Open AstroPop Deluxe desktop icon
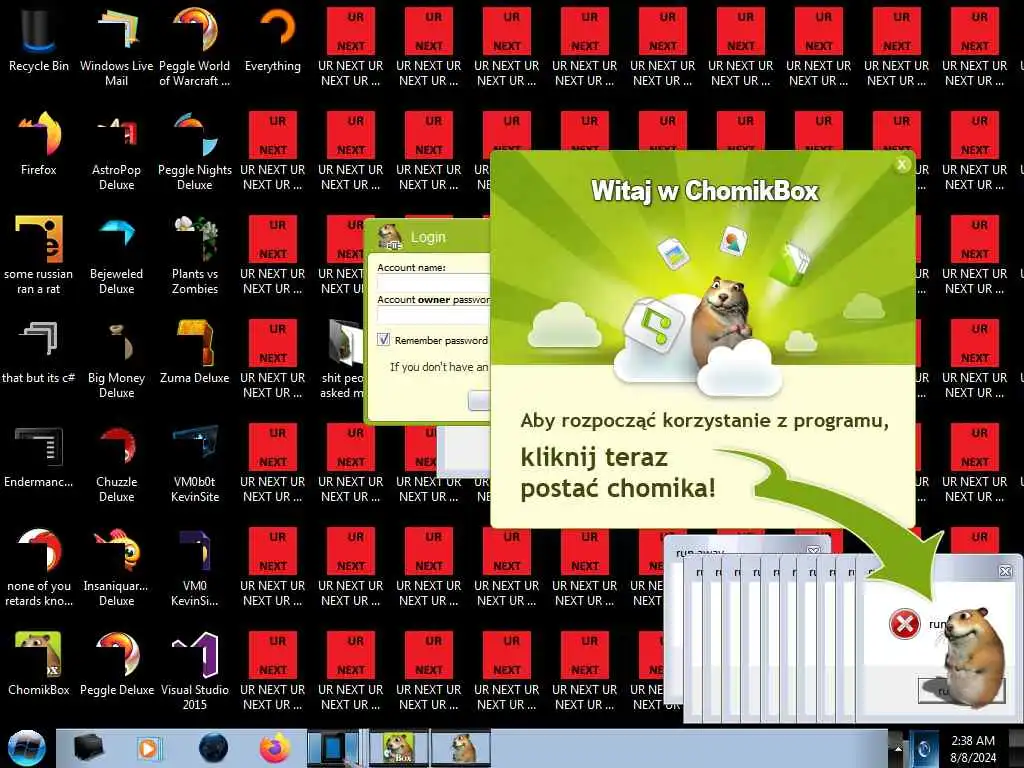 116,150
